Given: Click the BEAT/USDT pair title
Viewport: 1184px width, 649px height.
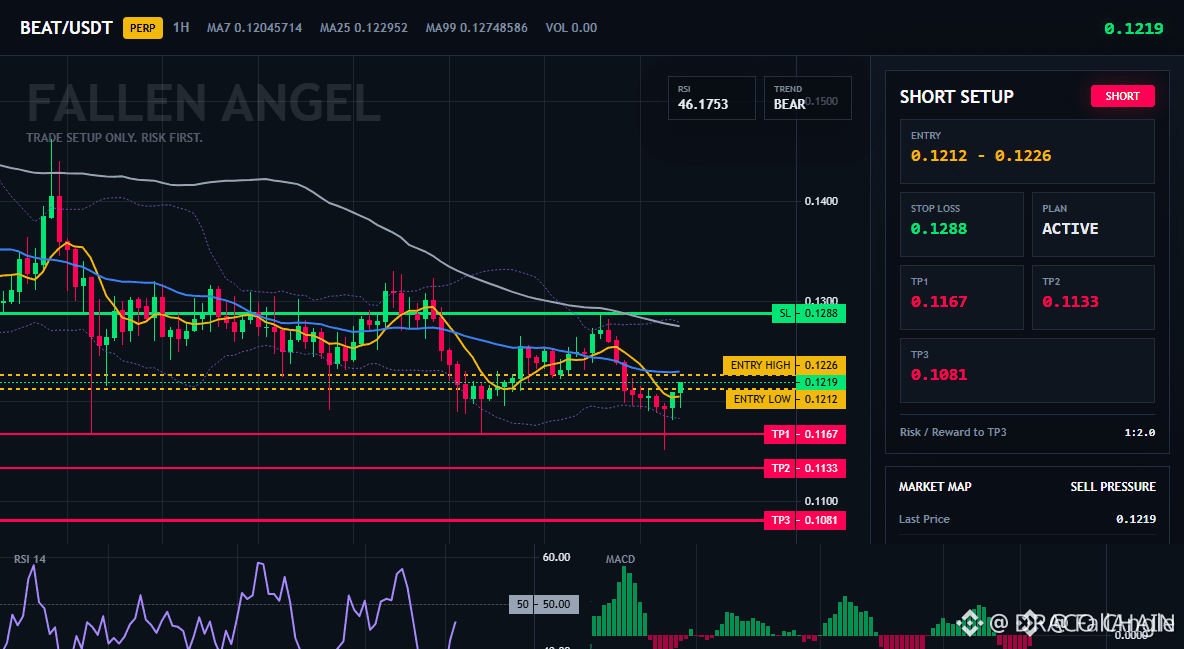Looking at the screenshot, I should click(66, 28).
